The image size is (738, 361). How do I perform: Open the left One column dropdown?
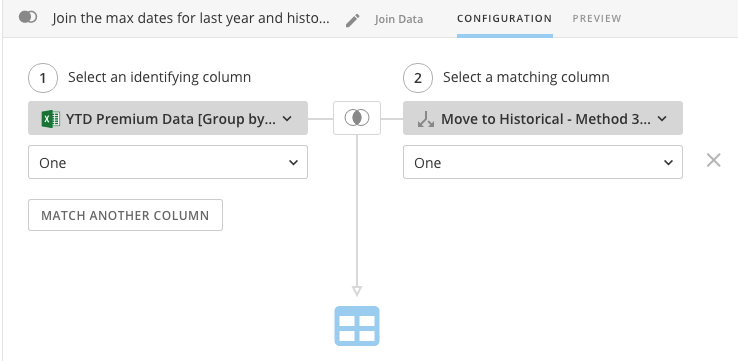(168, 162)
